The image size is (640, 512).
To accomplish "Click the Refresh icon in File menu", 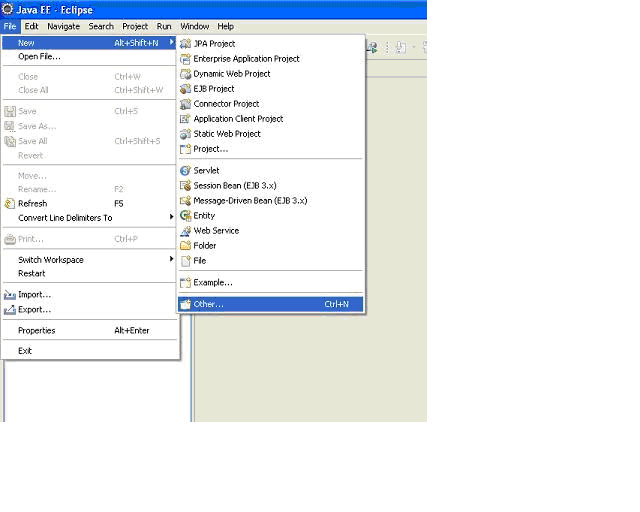I will click(x=10, y=203).
